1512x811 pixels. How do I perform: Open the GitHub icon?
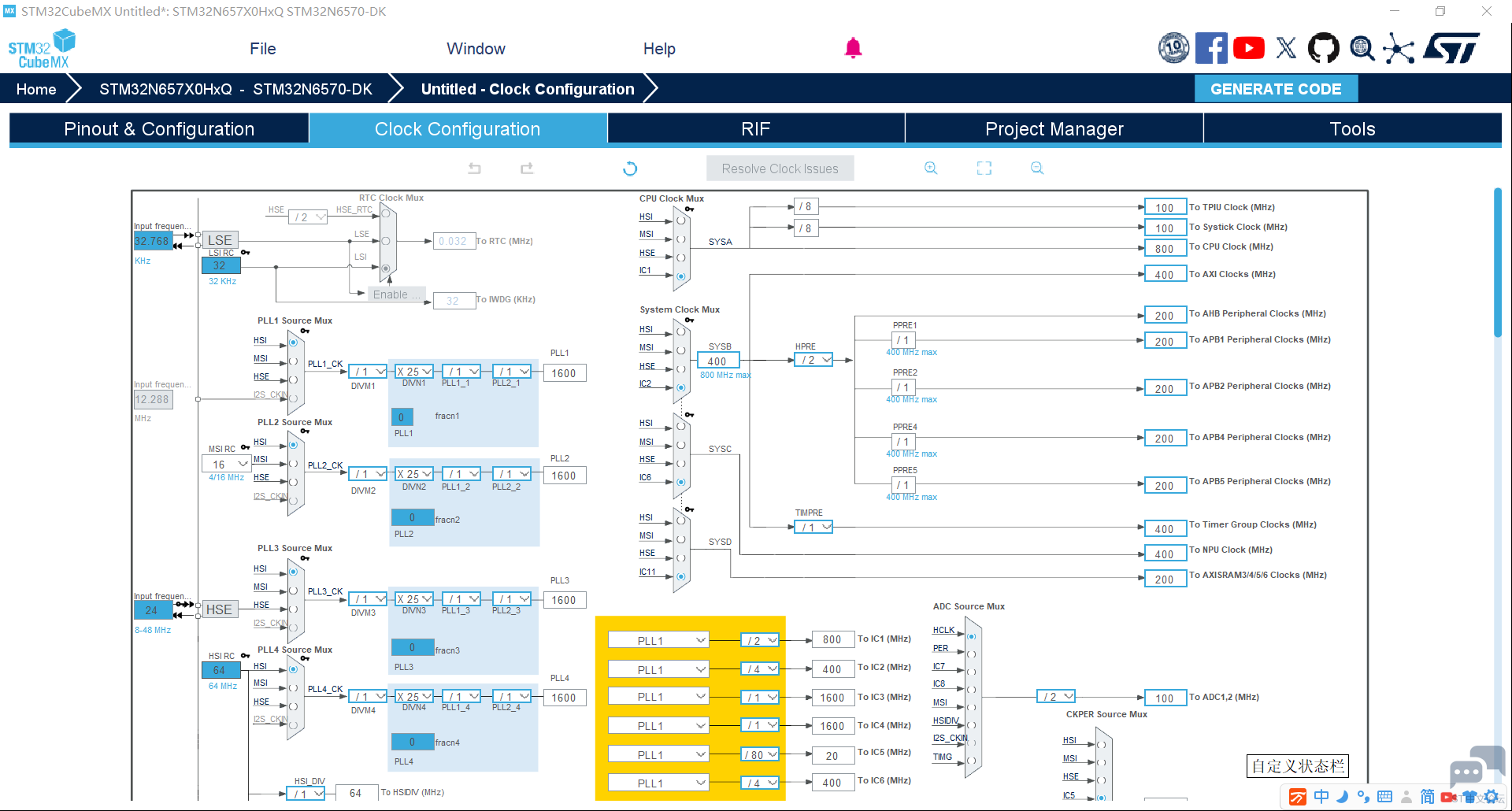coord(1323,48)
